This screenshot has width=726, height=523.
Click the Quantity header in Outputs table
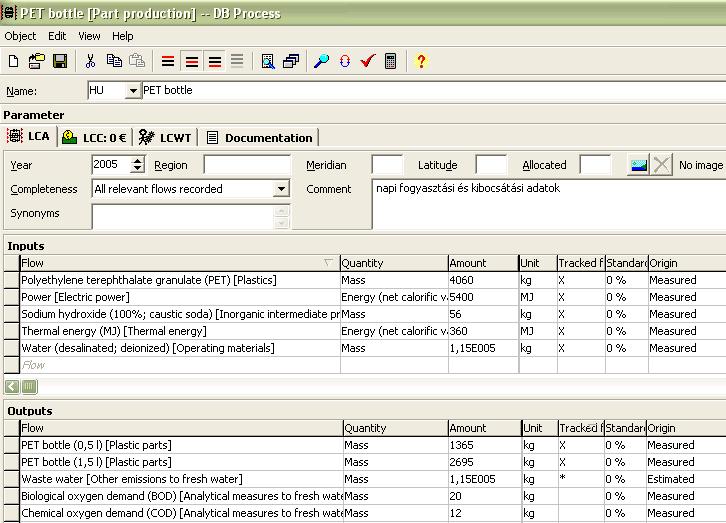pyautogui.click(x=395, y=428)
